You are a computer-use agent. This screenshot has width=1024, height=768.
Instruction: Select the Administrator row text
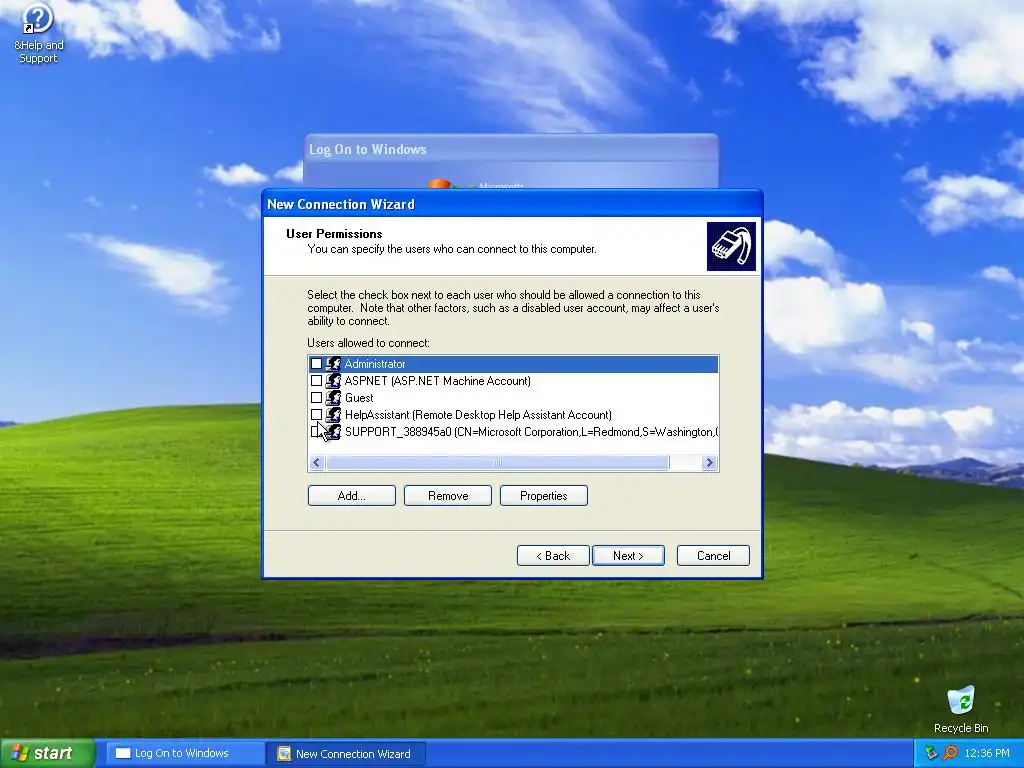click(375, 364)
